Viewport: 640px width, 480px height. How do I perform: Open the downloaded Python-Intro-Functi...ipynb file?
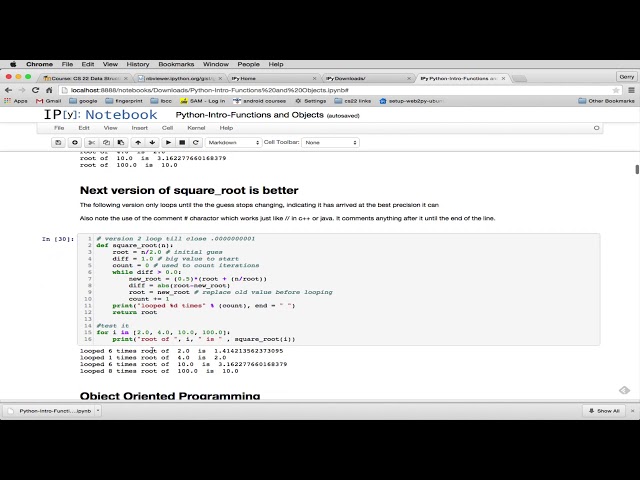51,411
